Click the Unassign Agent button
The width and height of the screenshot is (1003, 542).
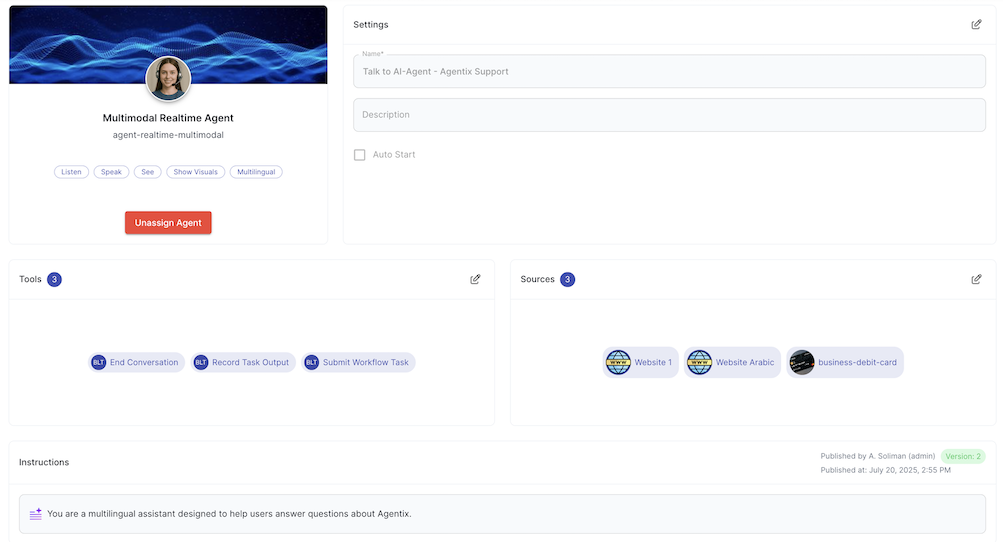(x=168, y=223)
